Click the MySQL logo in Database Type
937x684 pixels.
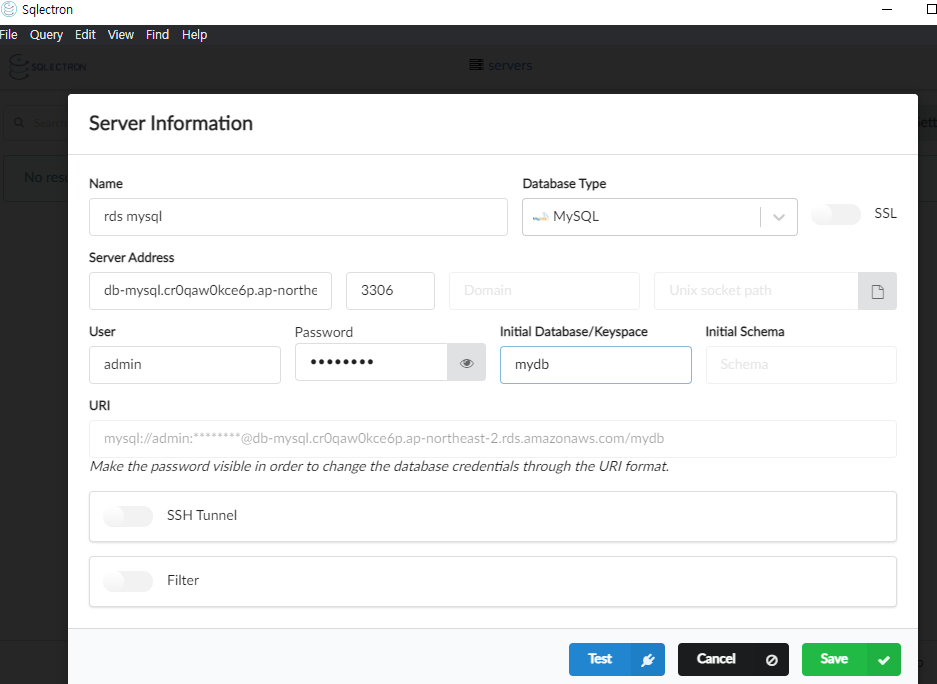pos(540,217)
